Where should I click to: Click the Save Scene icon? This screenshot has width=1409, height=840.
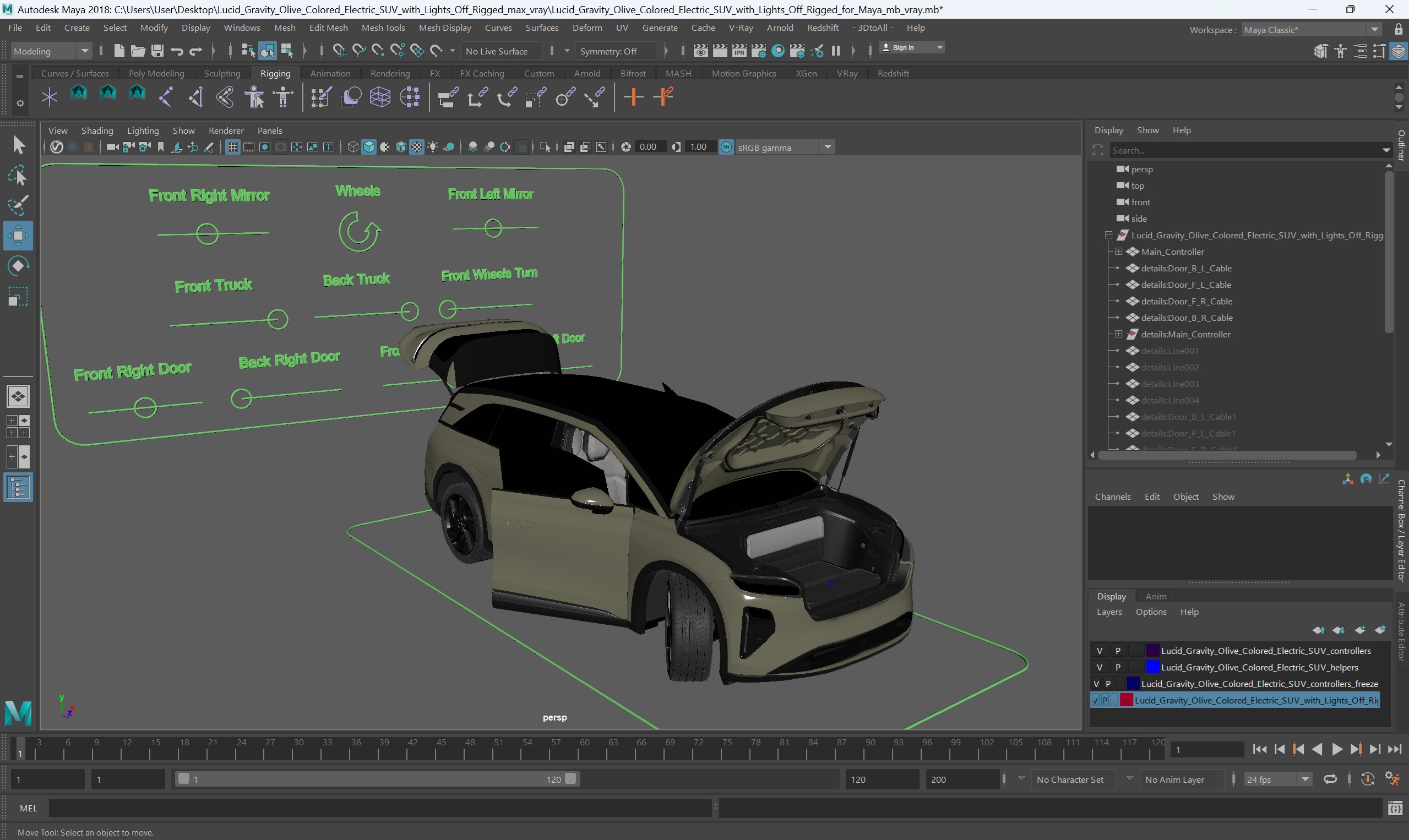157,51
